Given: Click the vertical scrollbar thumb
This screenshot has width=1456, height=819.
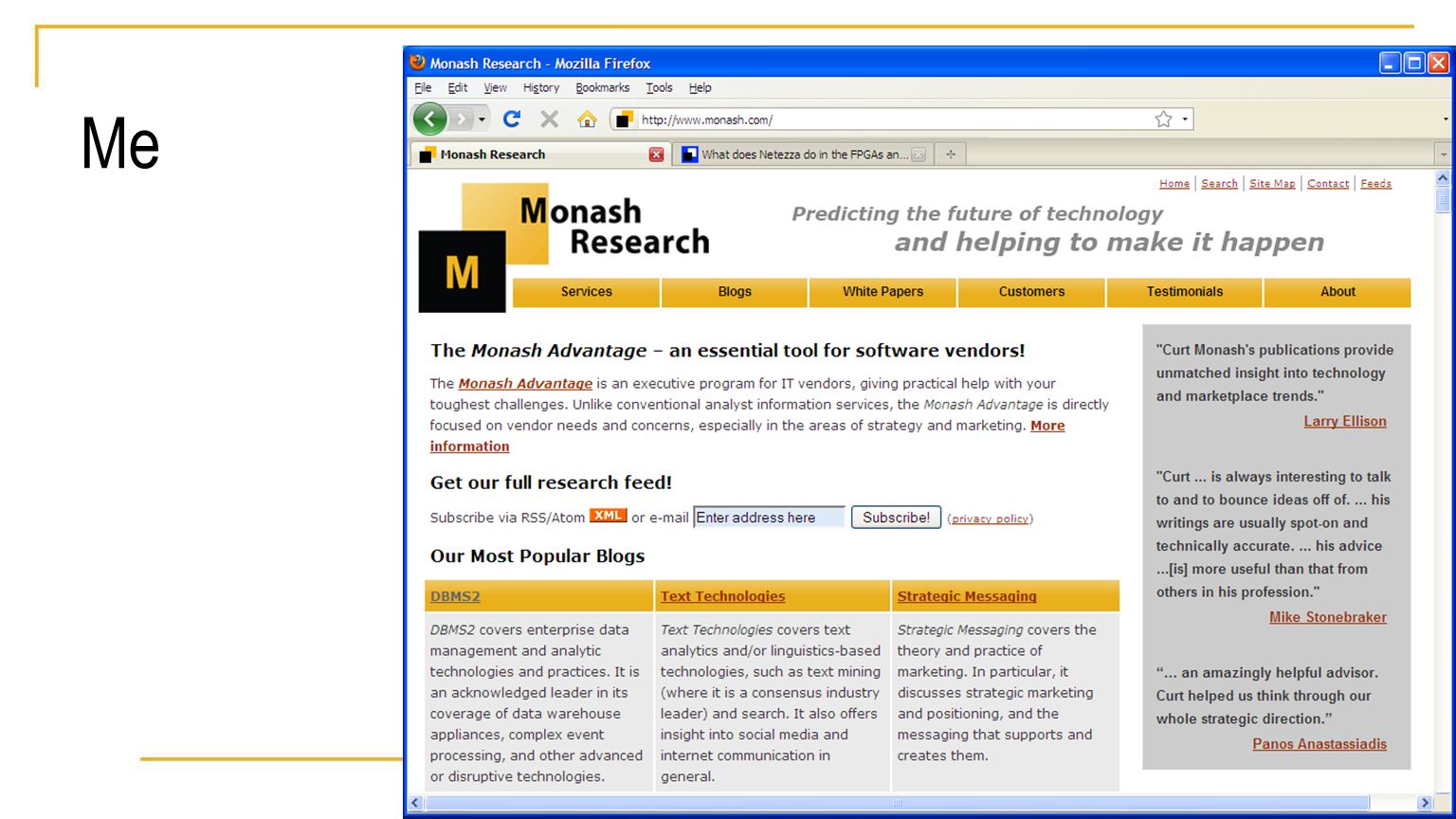Looking at the screenshot, I should point(1443,200).
